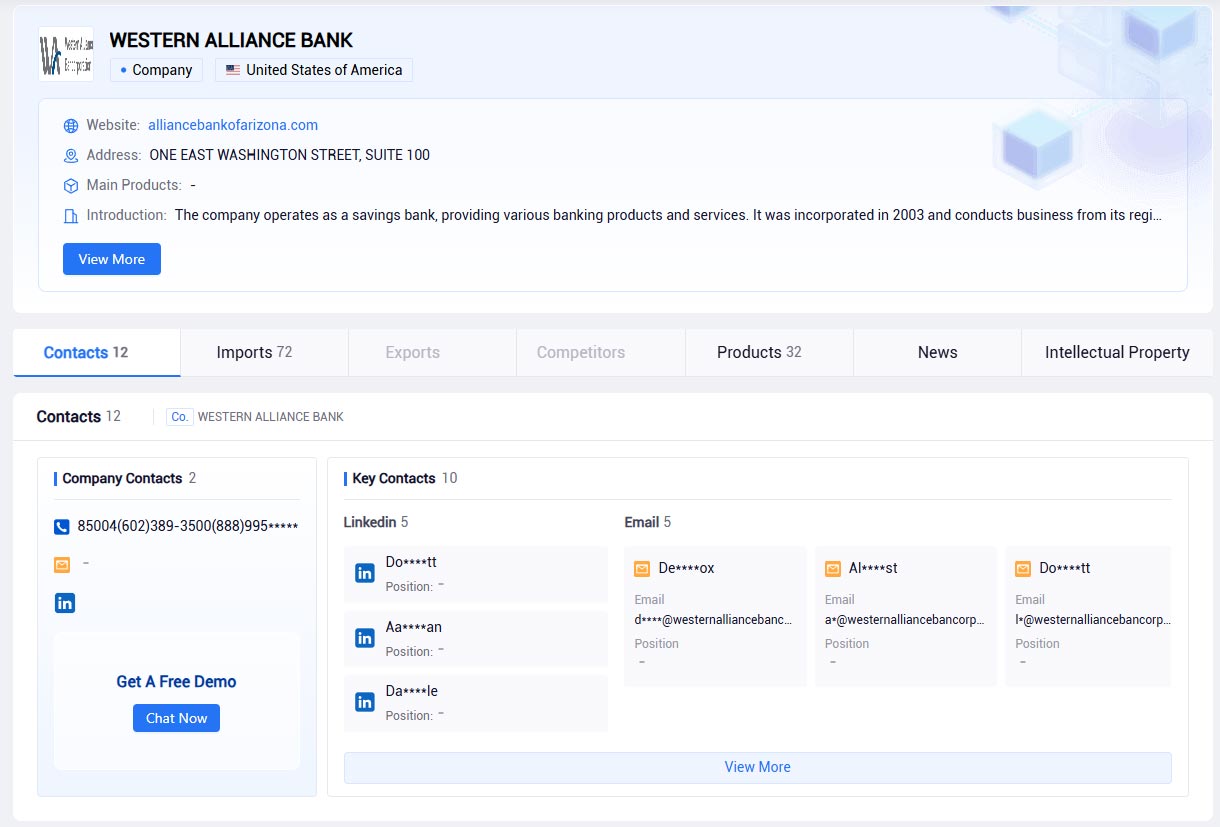
Task: Open the Intellectual Property tab
Action: pos(1117,352)
